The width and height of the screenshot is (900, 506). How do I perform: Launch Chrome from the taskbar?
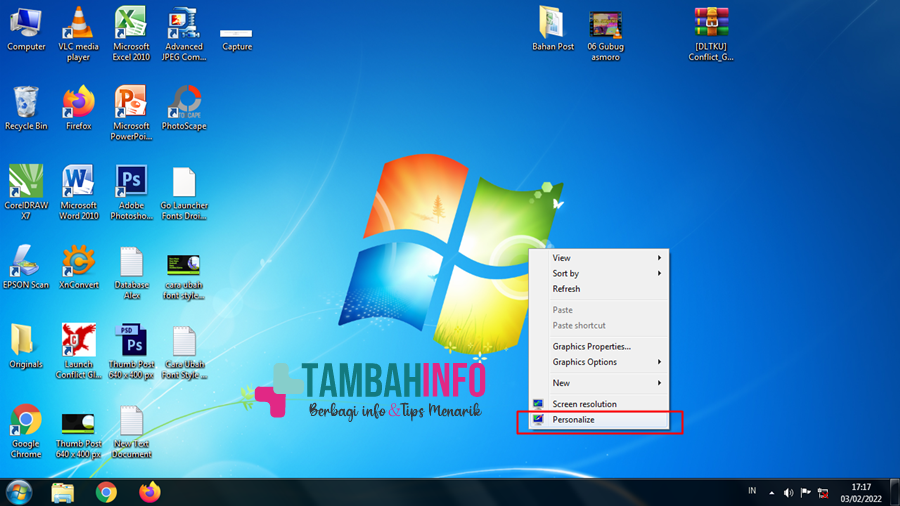[106, 493]
